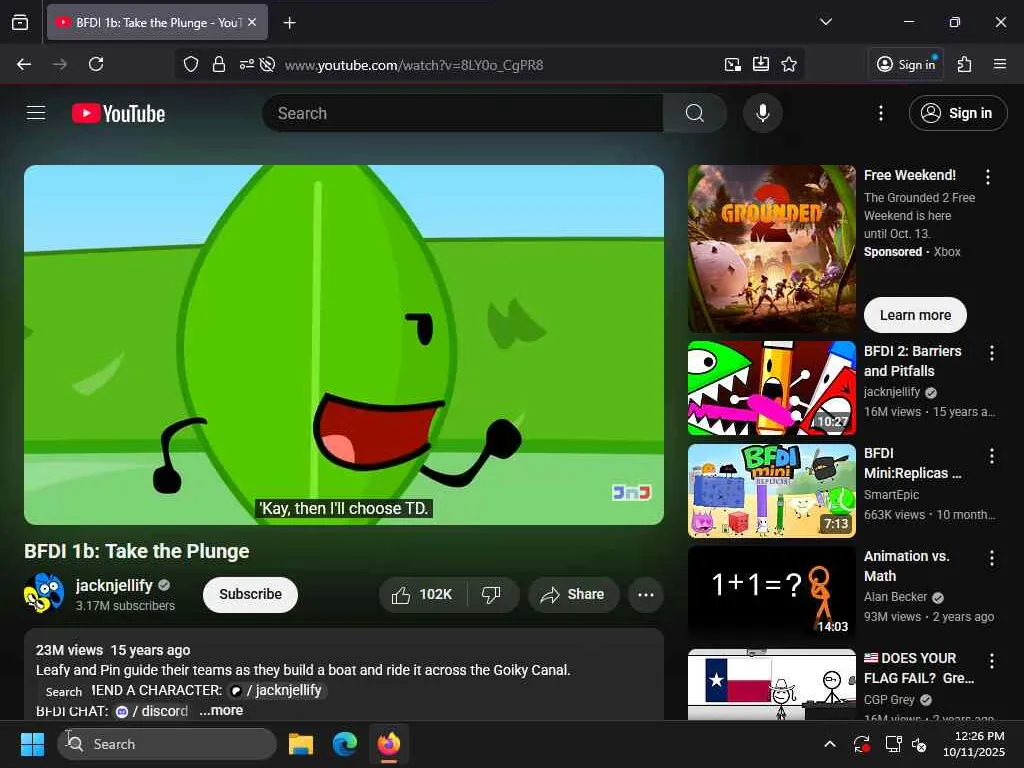
Task: Click the list all tabs chevron
Action: [x=825, y=22]
